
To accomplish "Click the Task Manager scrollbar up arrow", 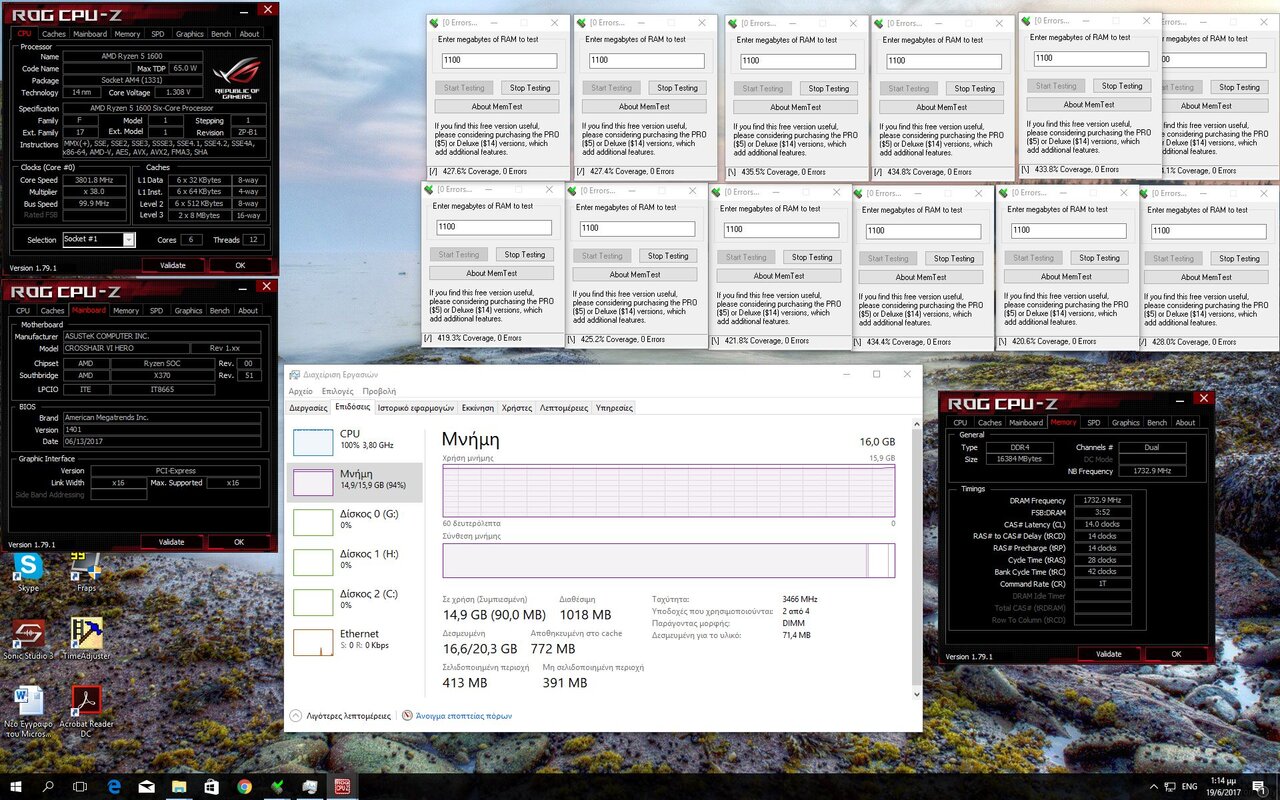I will pyautogui.click(x=916, y=424).
